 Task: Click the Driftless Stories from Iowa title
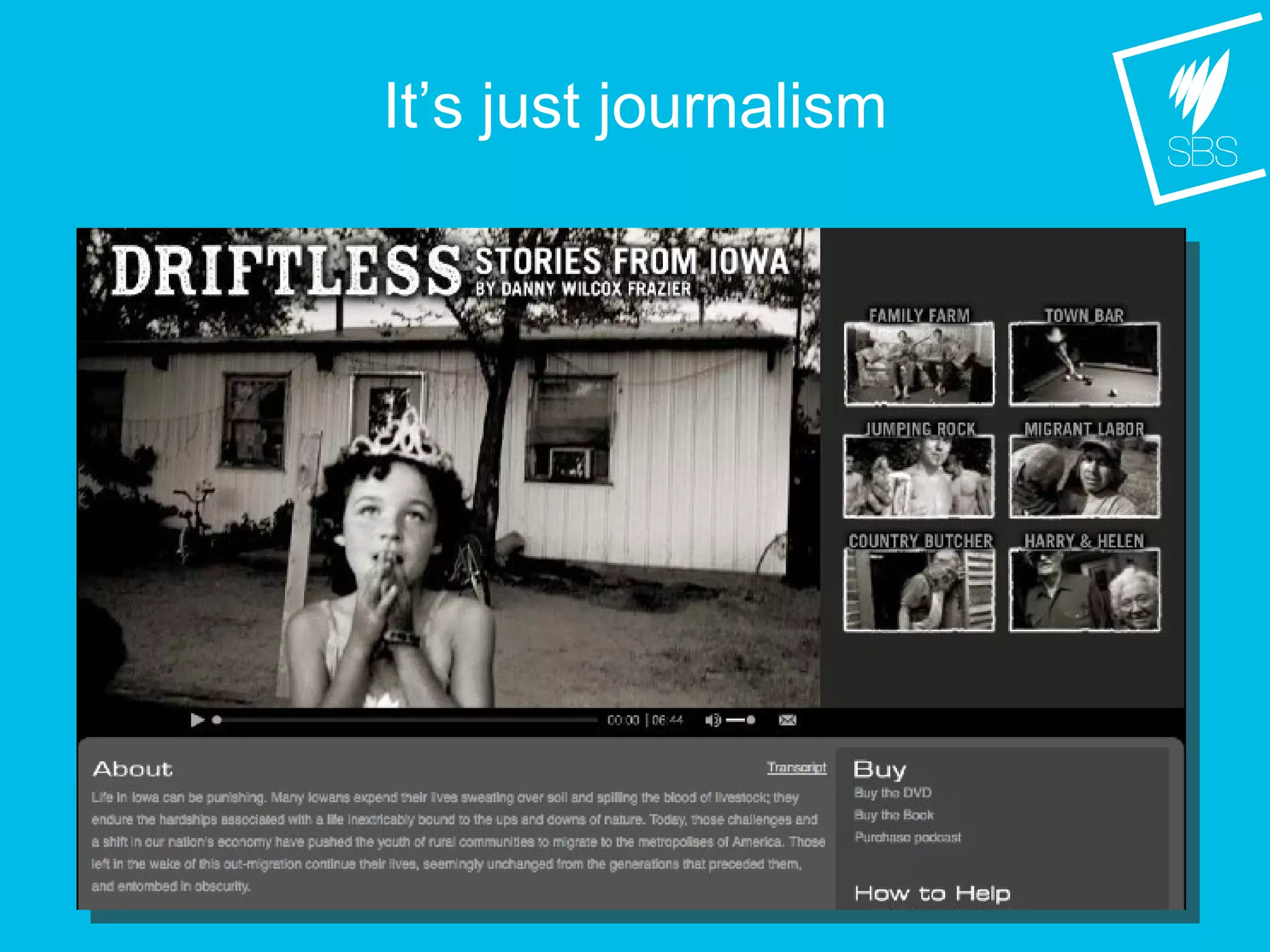tap(450, 270)
